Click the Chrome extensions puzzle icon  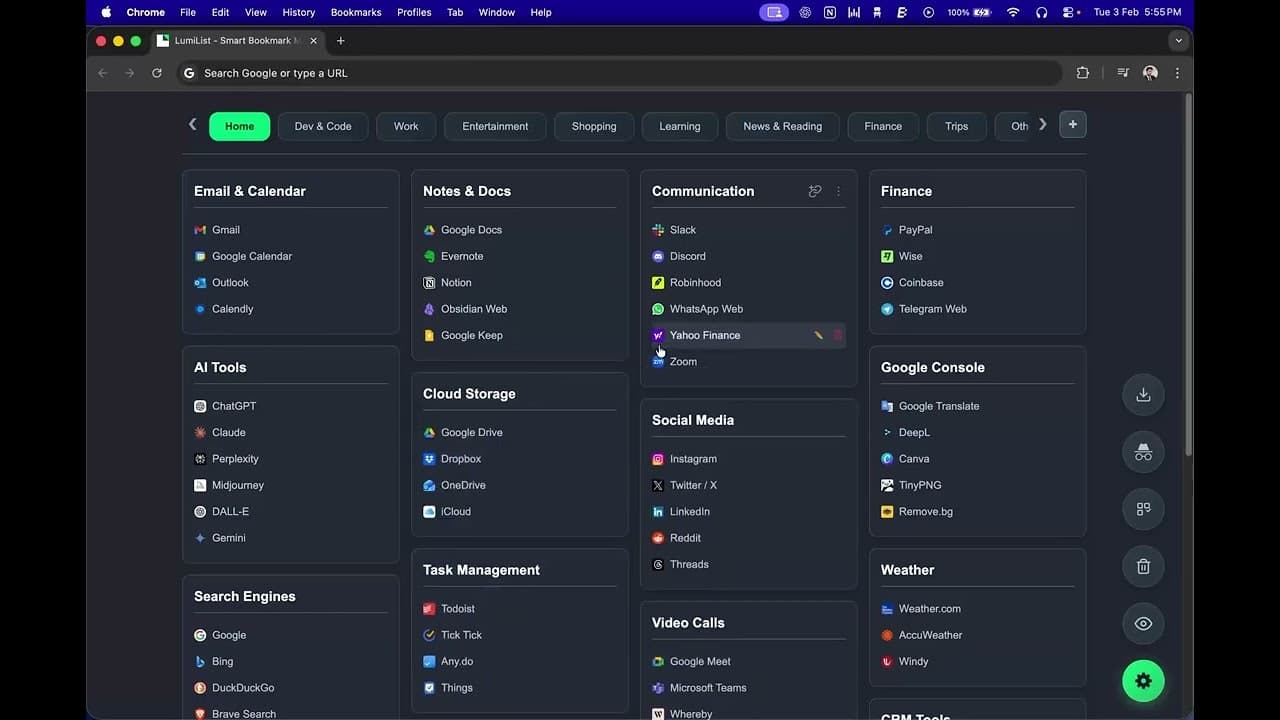click(1083, 73)
